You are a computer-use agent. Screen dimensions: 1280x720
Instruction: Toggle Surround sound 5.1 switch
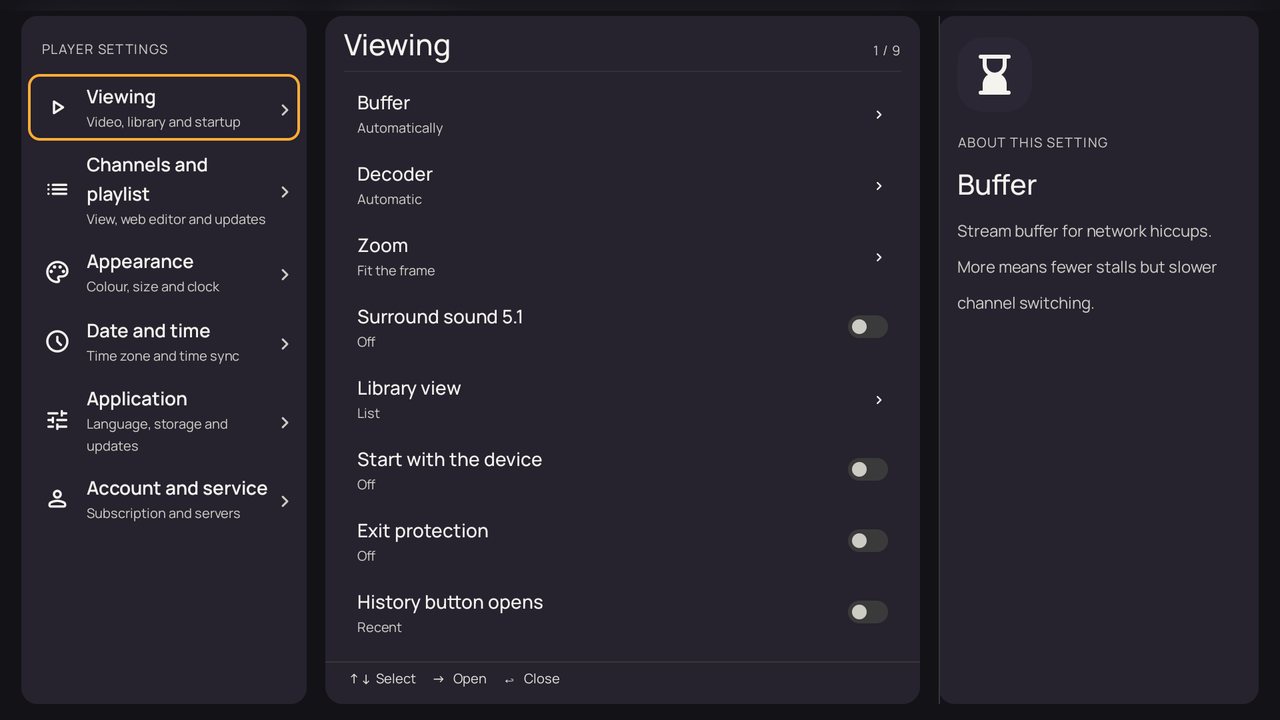tap(868, 327)
